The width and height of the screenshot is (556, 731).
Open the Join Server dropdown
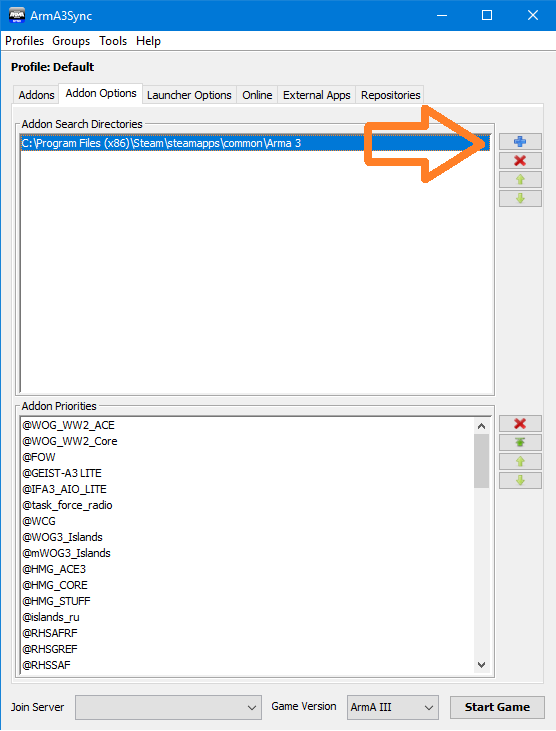168,707
